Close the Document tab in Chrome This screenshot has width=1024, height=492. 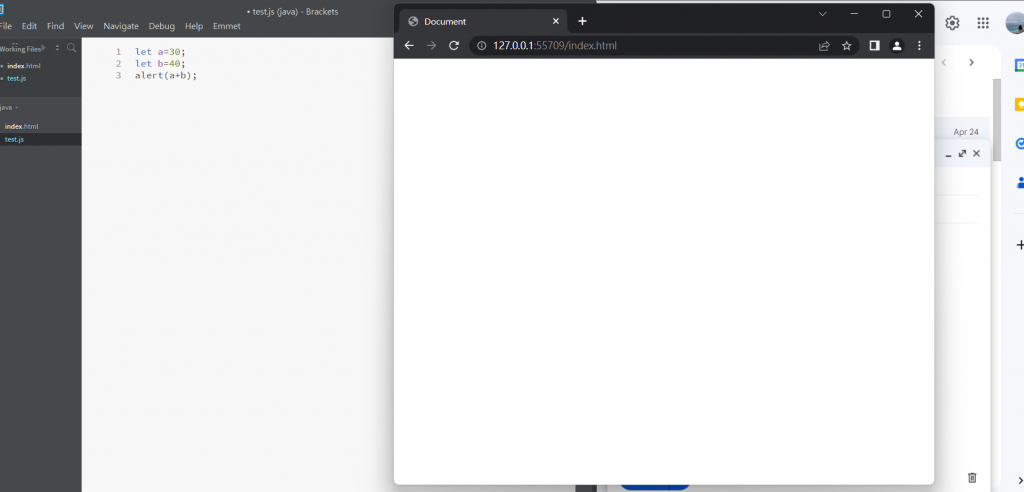click(x=556, y=21)
